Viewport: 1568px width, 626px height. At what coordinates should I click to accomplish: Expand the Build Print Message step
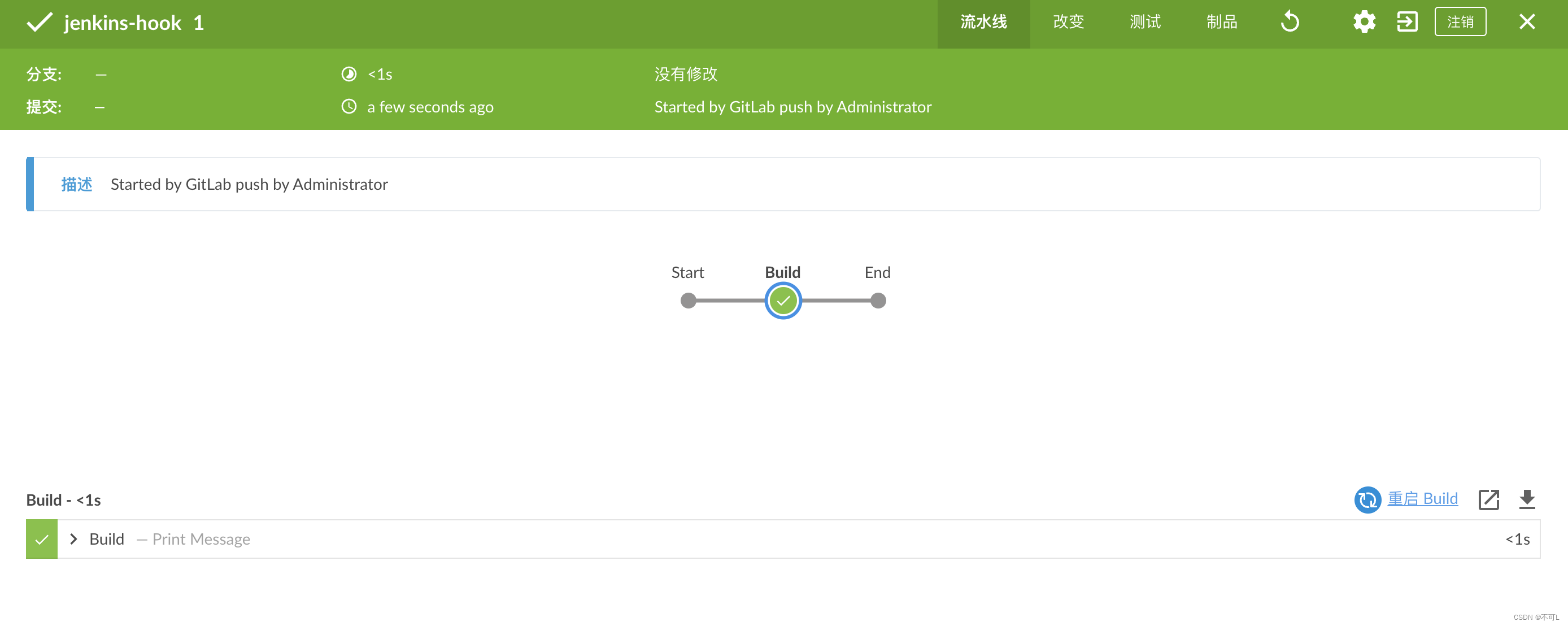(73, 539)
